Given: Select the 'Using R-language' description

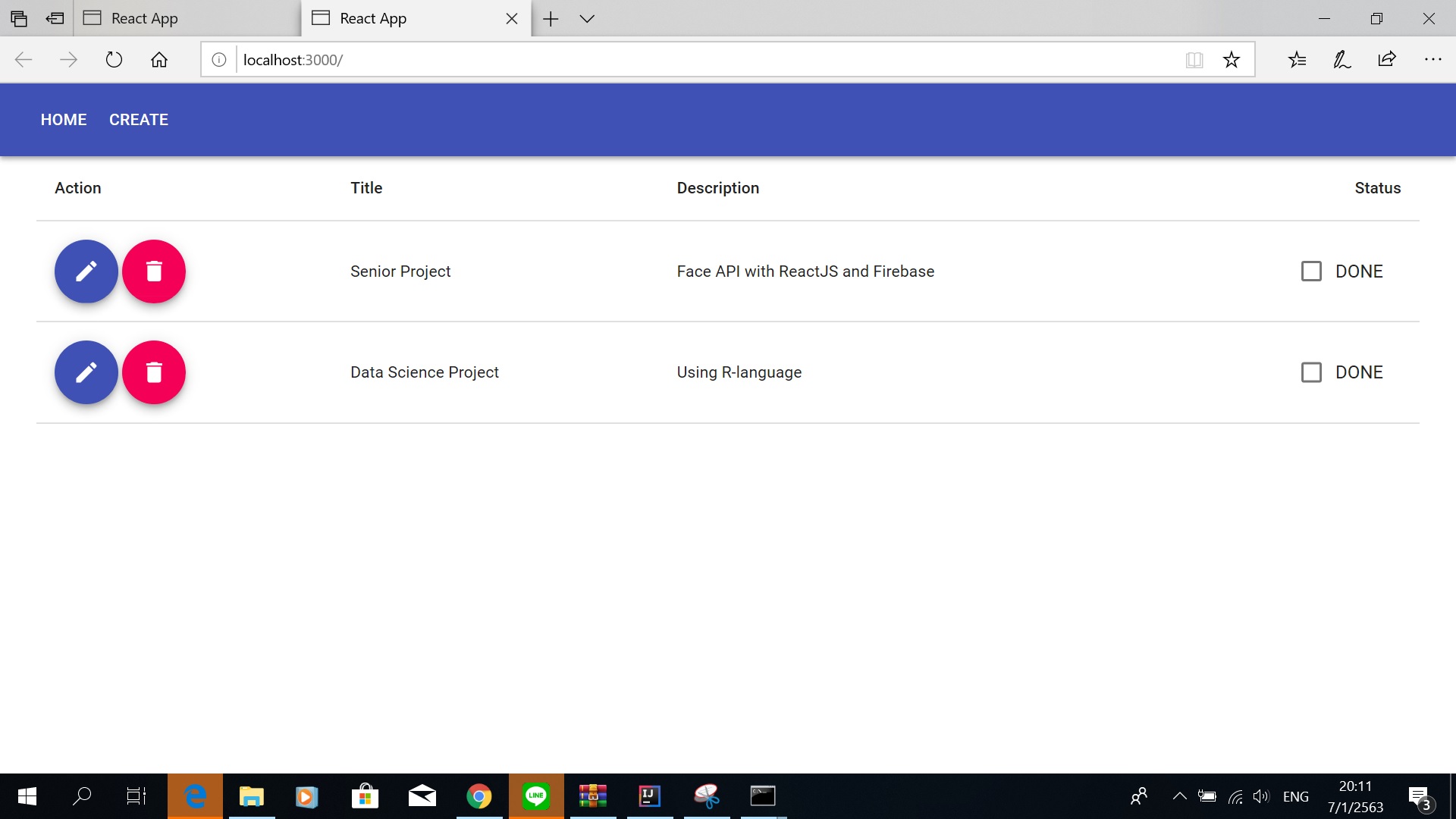Looking at the screenshot, I should 739,372.
